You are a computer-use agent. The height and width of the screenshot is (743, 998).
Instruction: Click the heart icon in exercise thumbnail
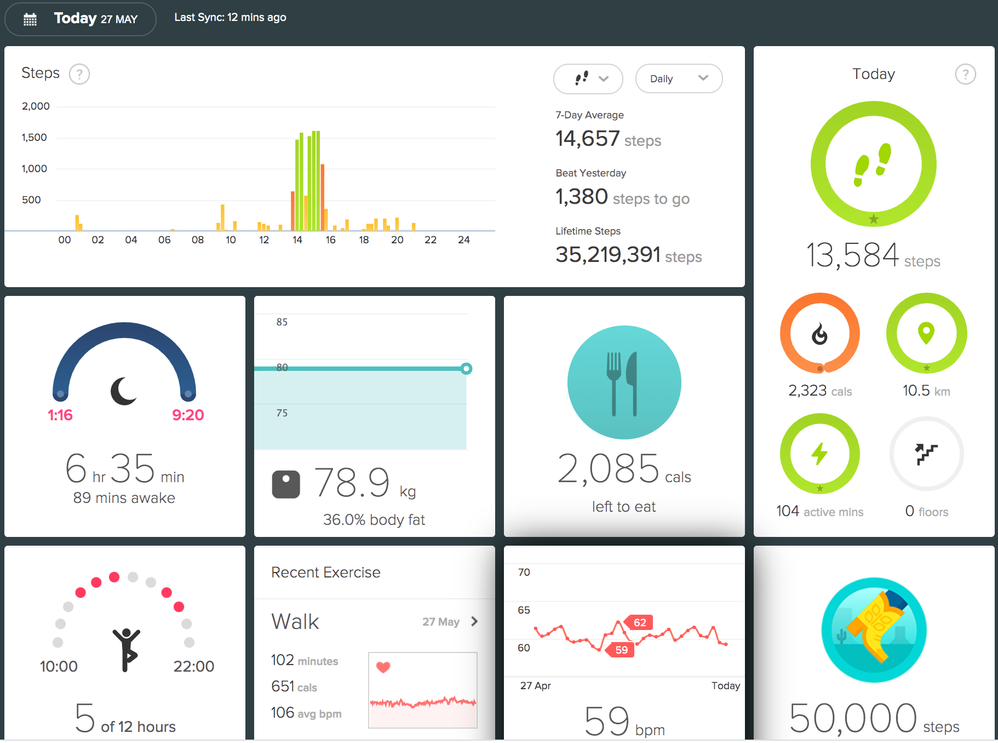(383, 667)
